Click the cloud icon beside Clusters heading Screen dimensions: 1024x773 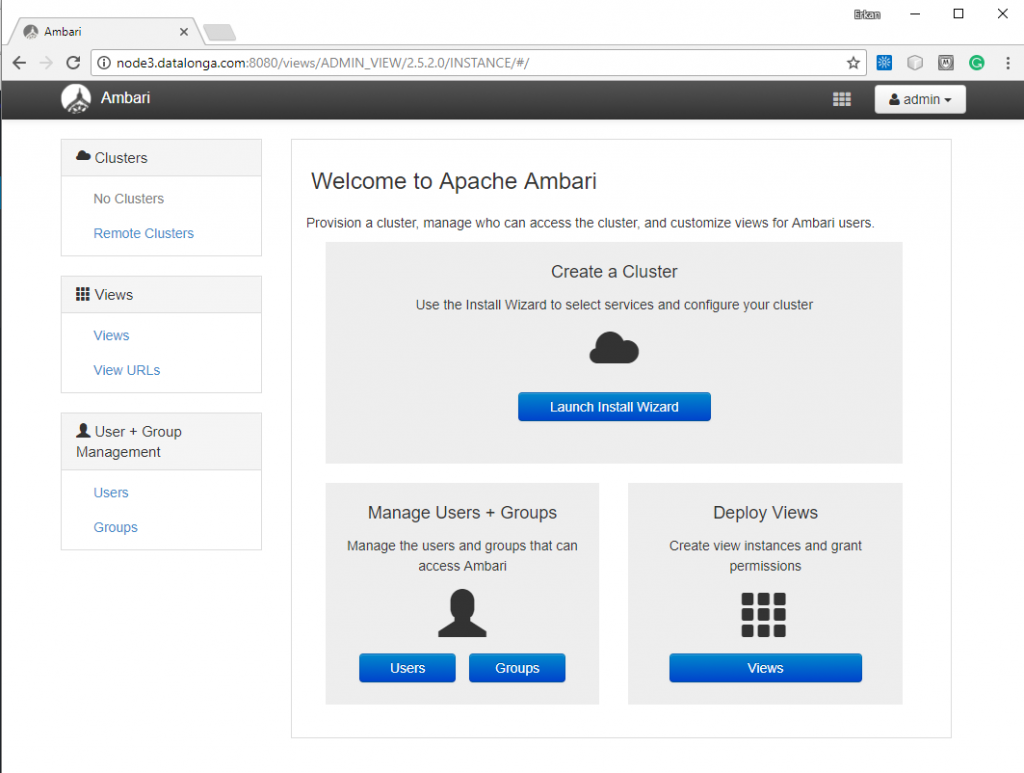point(83,156)
